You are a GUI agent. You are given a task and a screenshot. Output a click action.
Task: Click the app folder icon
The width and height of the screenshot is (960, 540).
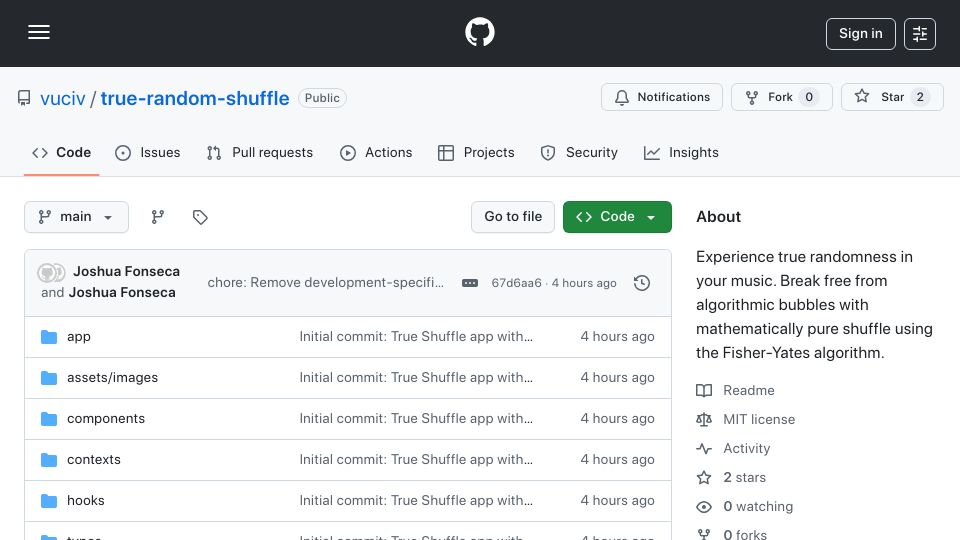tap(49, 337)
